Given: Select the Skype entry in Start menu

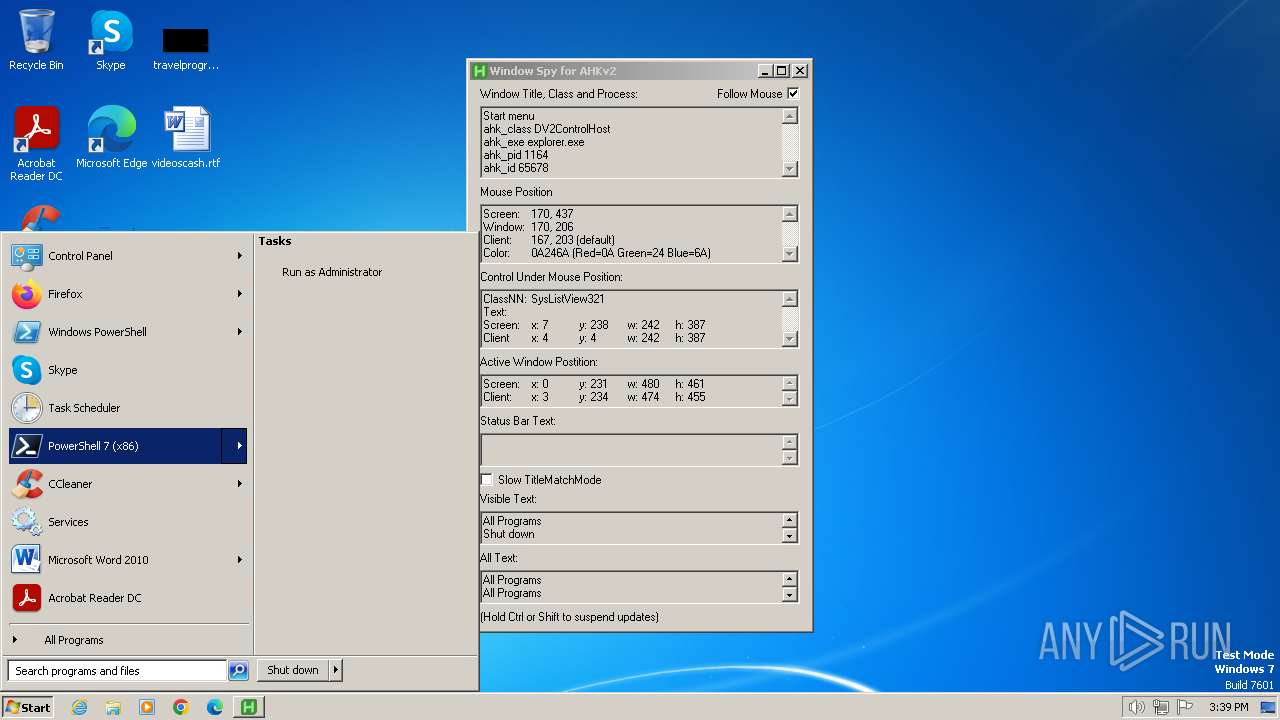Looking at the screenshot, I should pyautogui.click(x=128, y=370).
